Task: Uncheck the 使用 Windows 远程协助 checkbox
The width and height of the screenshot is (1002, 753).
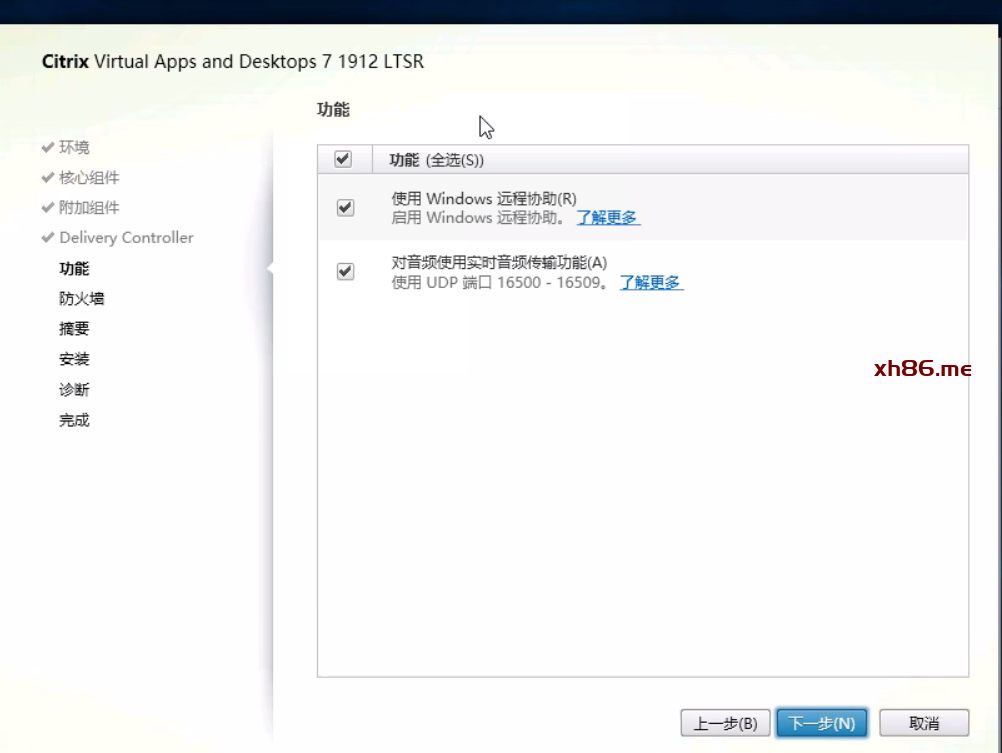Action: pos(345,207)
